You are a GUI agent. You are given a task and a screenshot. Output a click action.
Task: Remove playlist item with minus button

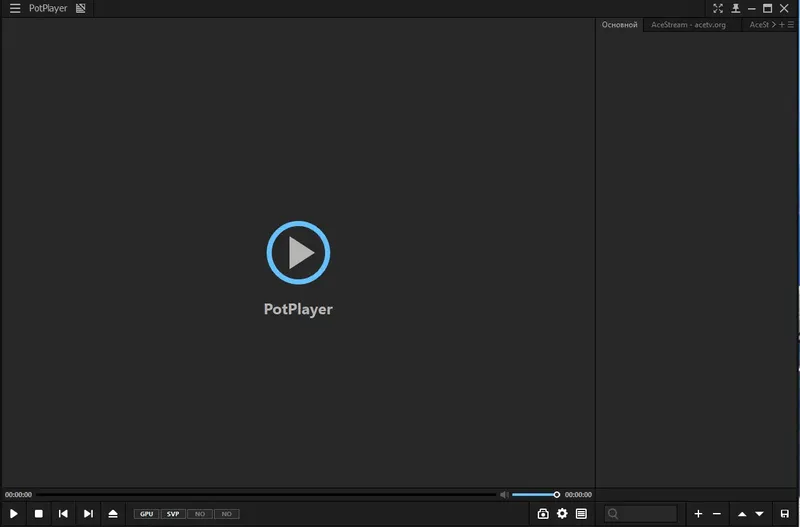(x=717, y=514)
